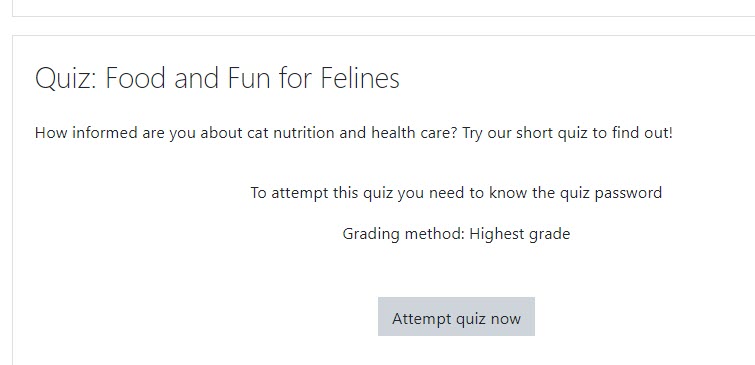Select the Quiz: Food and Fun for Felines heading

tap(217, 78)
